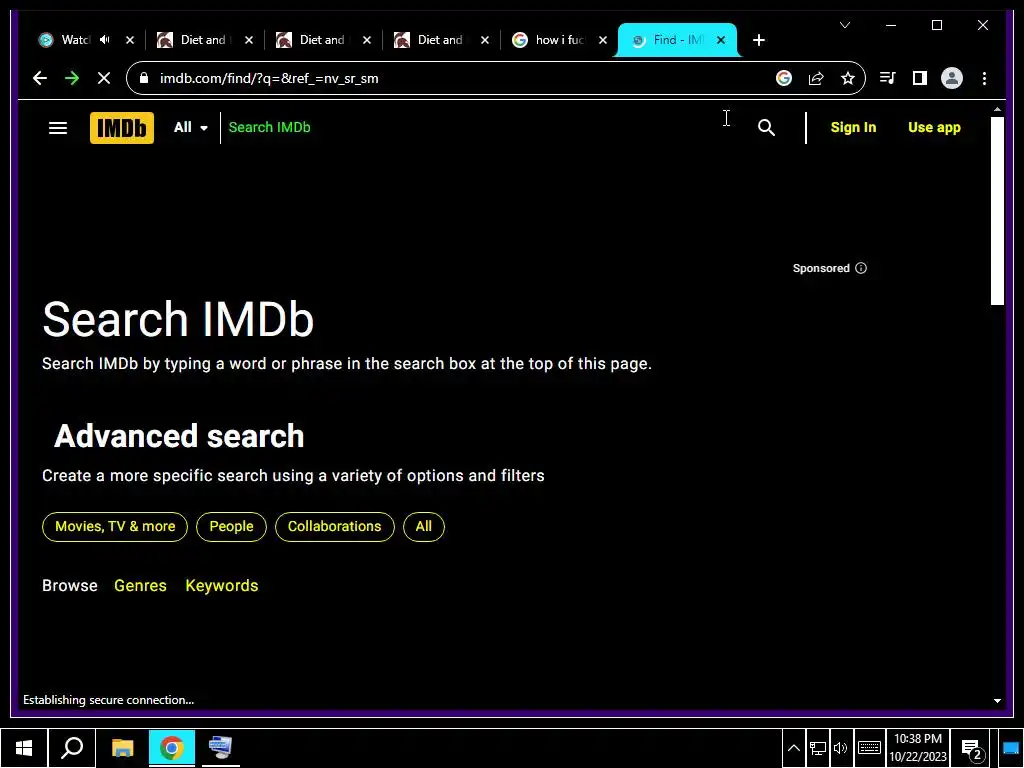Screen dimensions: 1024x768
Task: Click the page vertical scrollbar thumb
Action: tap(997, 210)
